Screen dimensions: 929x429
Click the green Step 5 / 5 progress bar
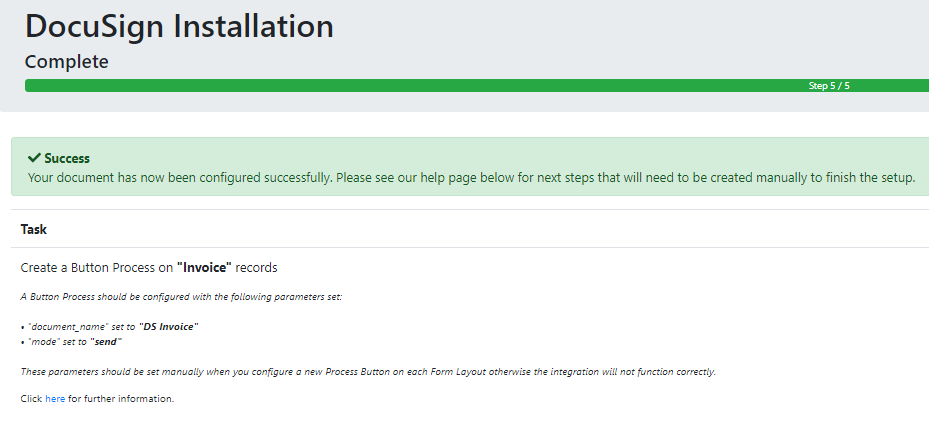[x=477, y=85]
